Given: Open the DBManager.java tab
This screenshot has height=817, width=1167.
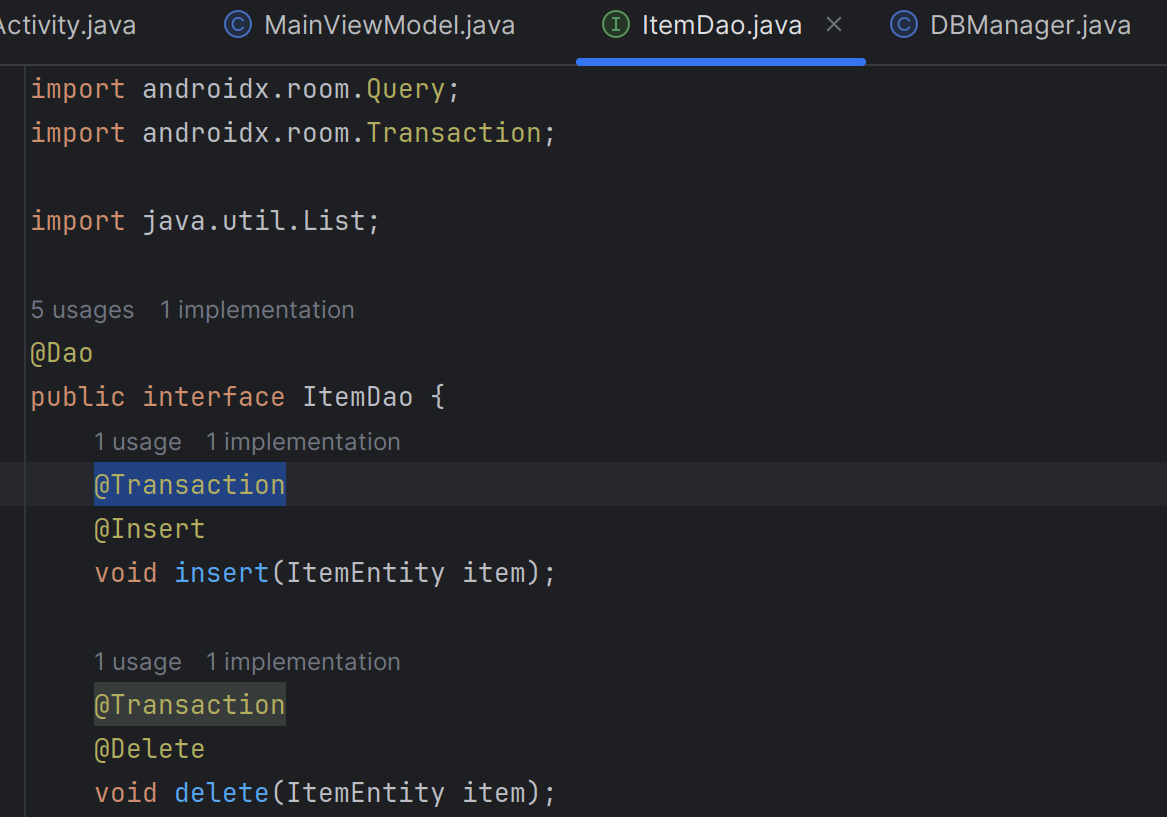Looking at the screenshot, I should (1030, 25).
